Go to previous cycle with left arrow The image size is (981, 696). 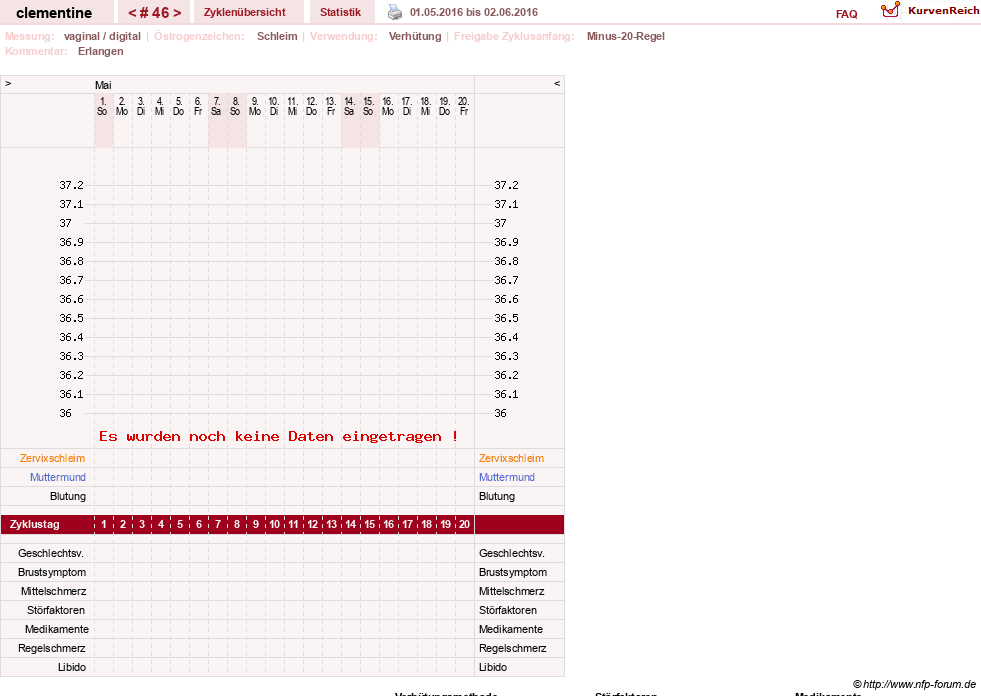(132, 13)
